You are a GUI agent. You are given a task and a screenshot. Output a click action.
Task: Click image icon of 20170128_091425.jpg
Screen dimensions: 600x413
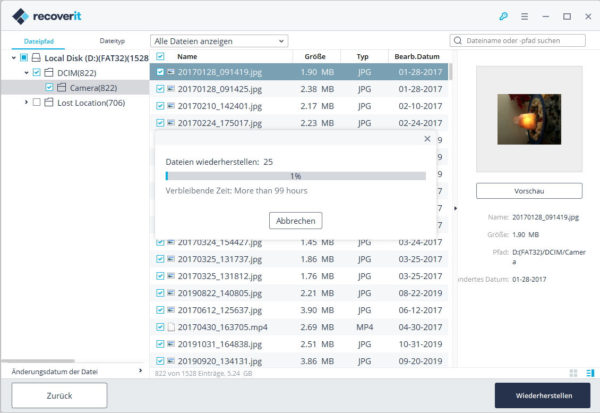[171, 89]
